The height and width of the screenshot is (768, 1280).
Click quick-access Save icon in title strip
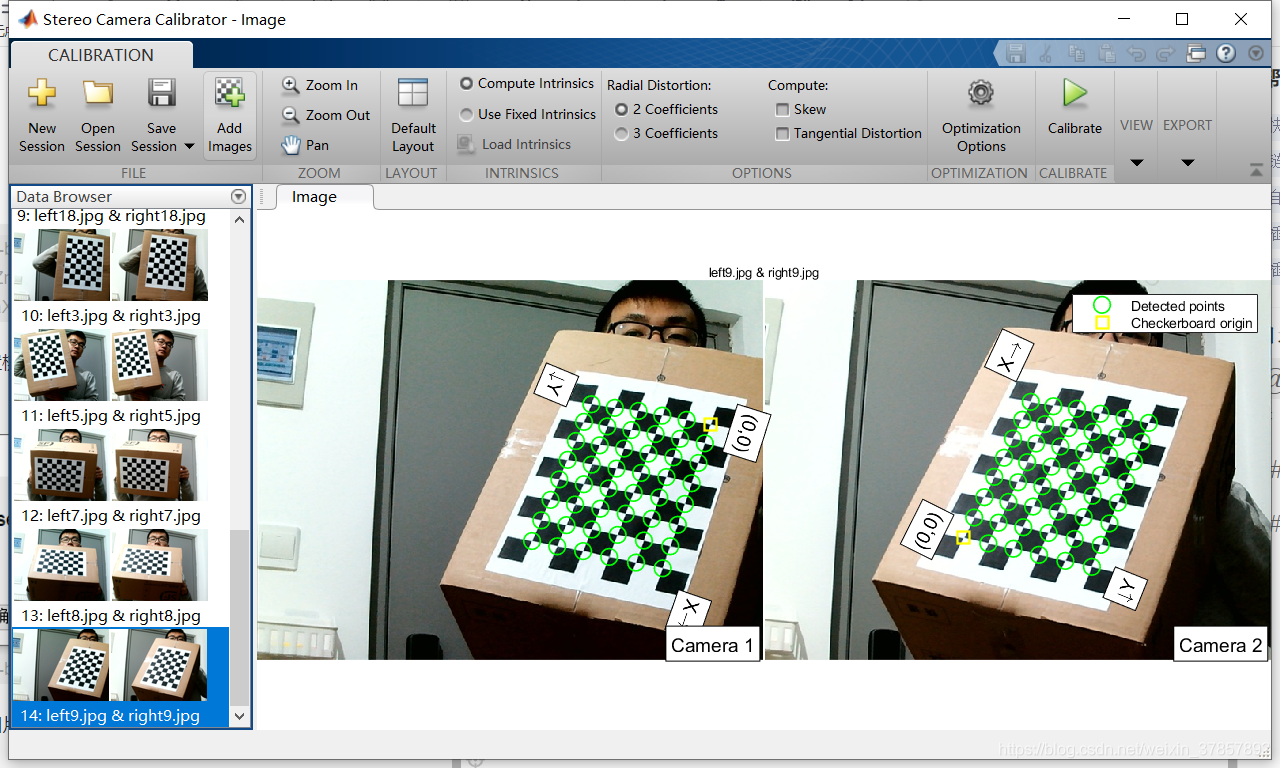coord(1016,54)
